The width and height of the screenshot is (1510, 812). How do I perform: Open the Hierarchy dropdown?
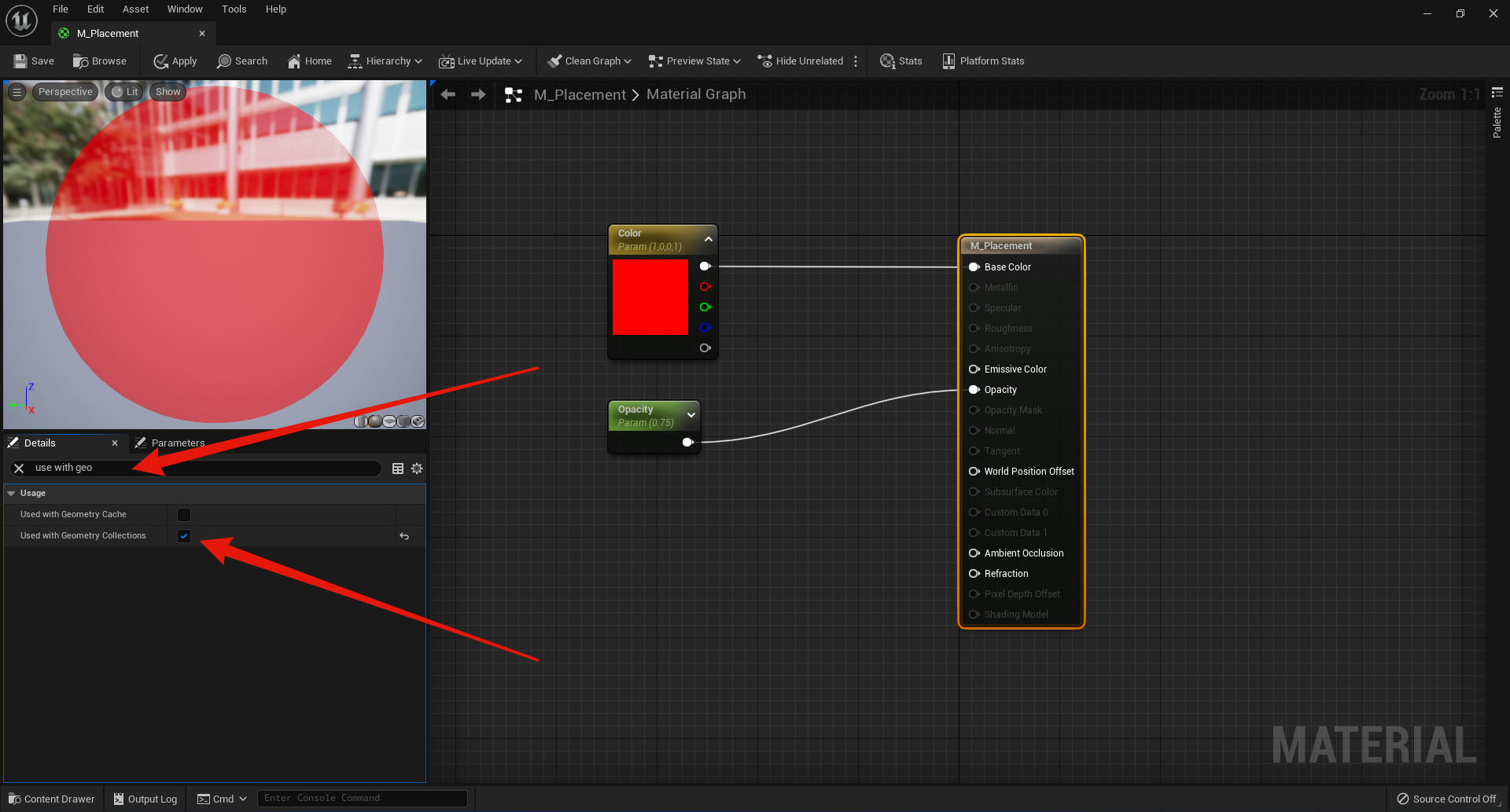tap(385, 61)
